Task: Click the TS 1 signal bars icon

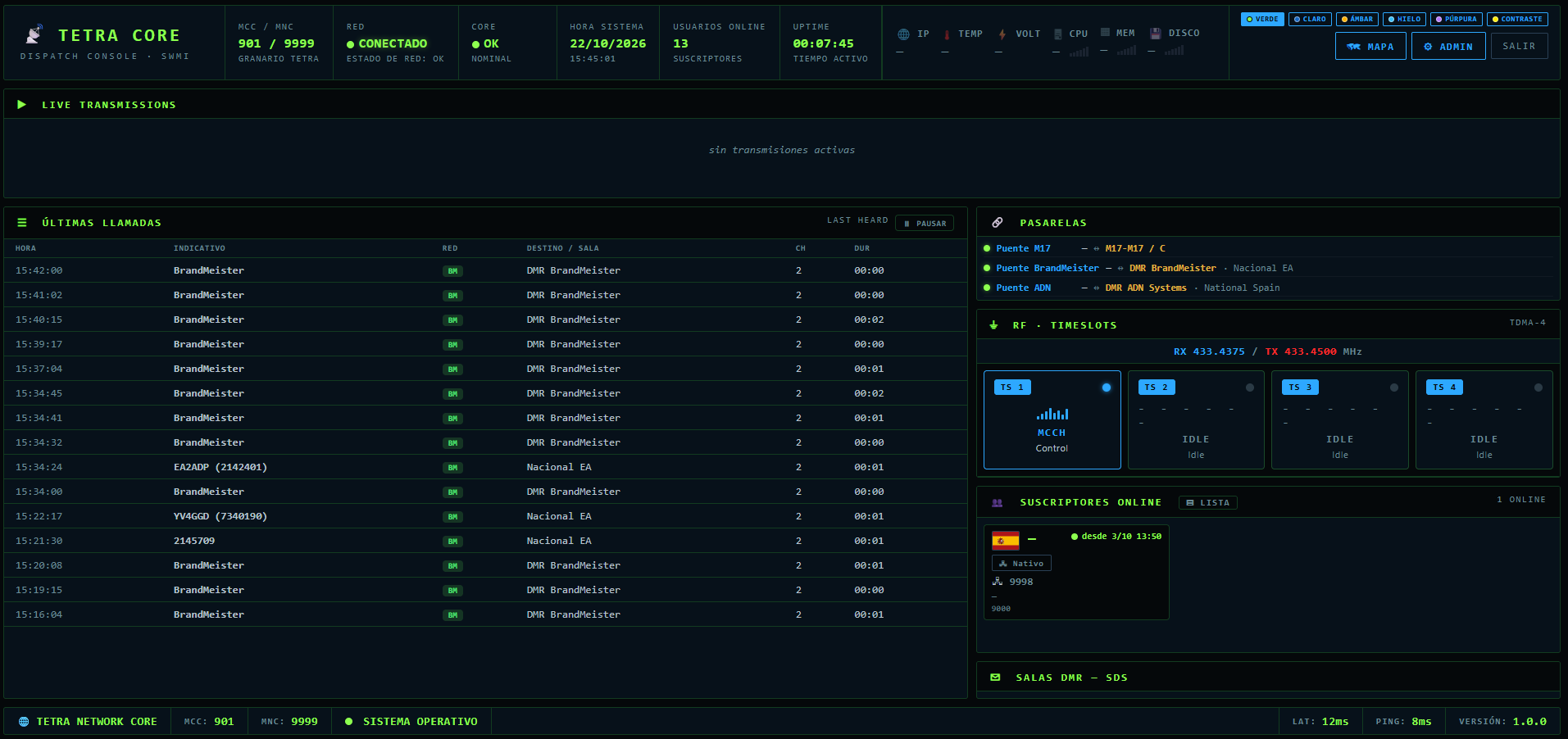Action: 1052,414
